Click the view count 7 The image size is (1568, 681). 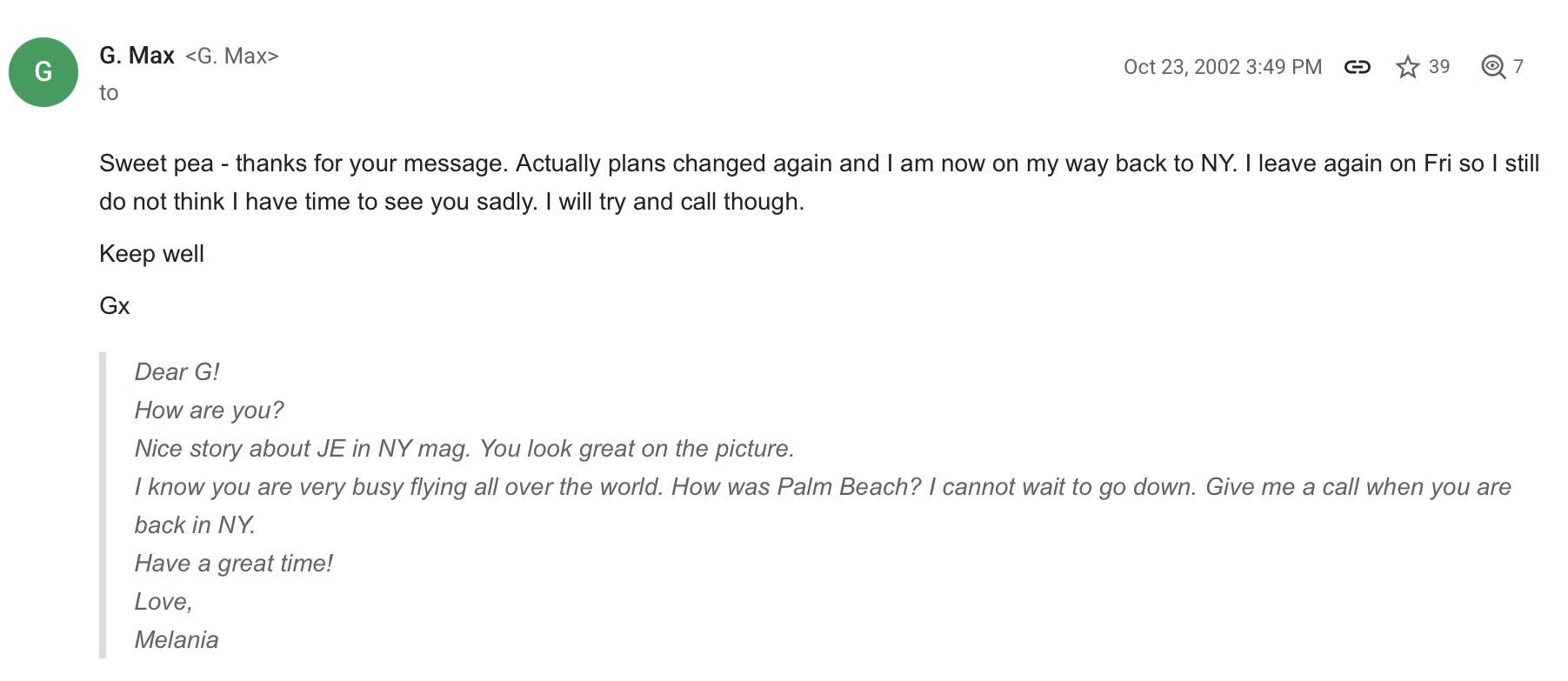click(x=1518, y=67)
